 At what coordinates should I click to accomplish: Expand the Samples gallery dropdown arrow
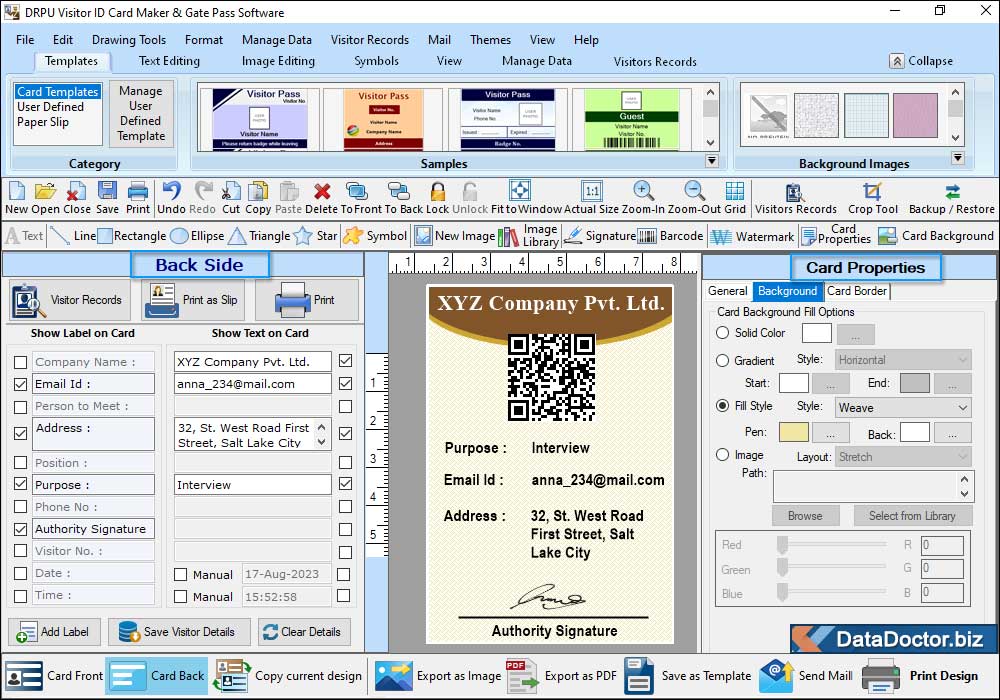click(712, 161)
